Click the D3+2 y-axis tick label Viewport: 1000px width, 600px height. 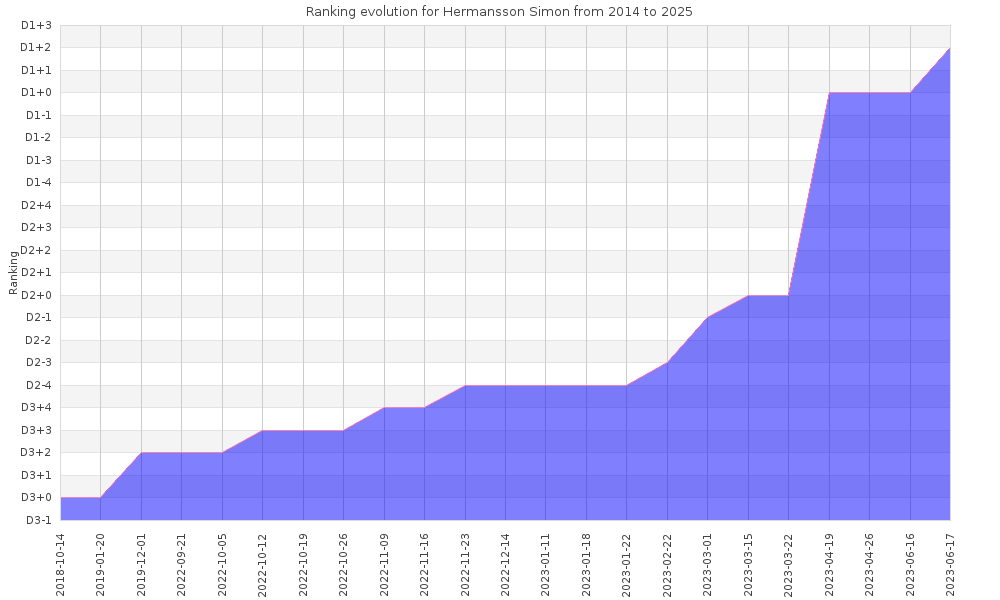tap(36, 453)
